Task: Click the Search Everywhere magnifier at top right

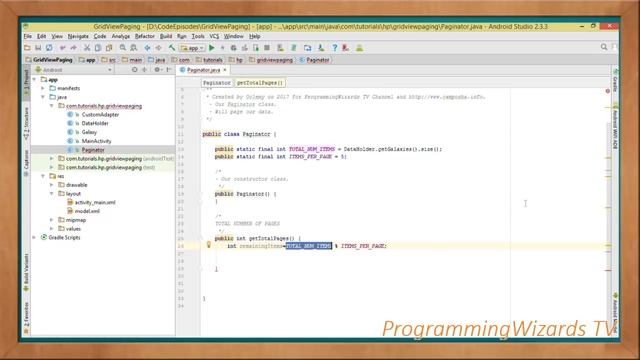Action: [604, 47]
